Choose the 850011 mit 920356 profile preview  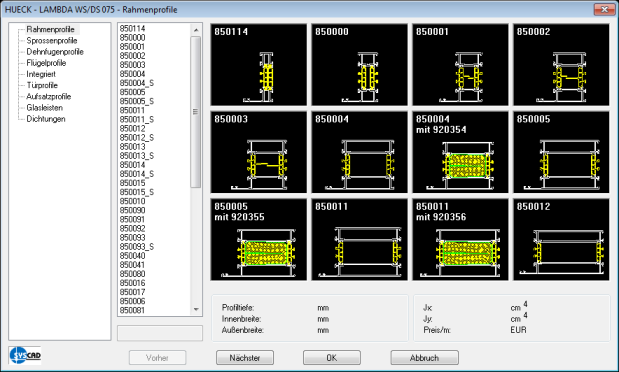point(460,240)
